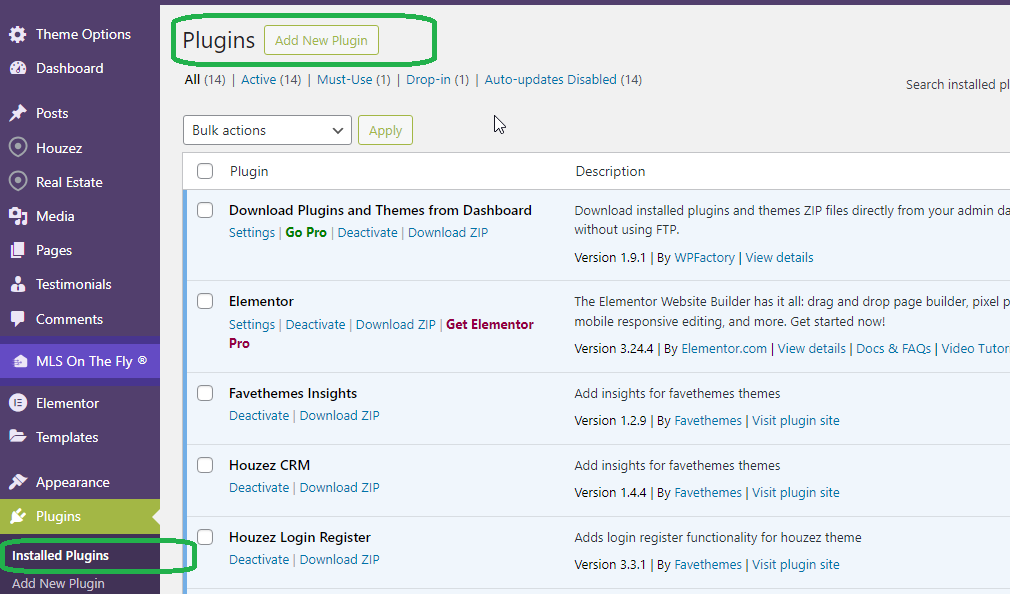Open the Bulk actions dropdown
1010x594 pixels.
(x=267, y=130)
